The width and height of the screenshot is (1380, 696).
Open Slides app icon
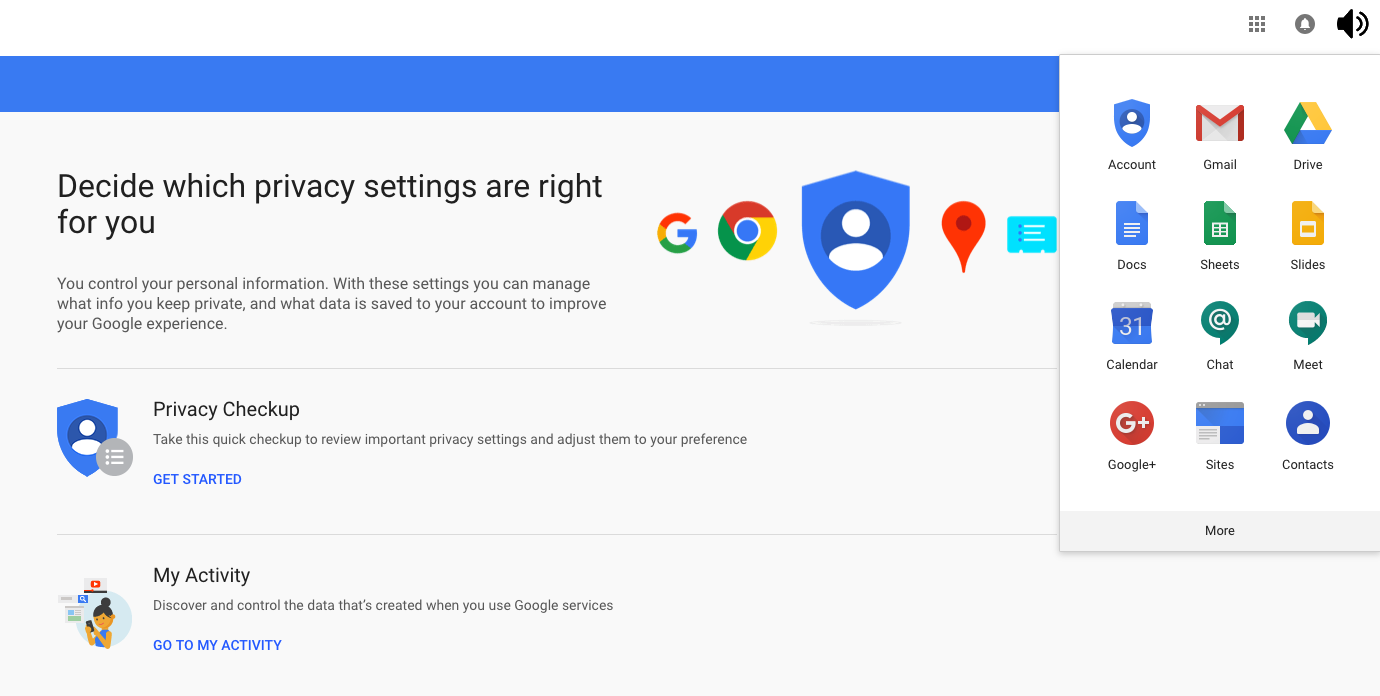click(1308, 235)
